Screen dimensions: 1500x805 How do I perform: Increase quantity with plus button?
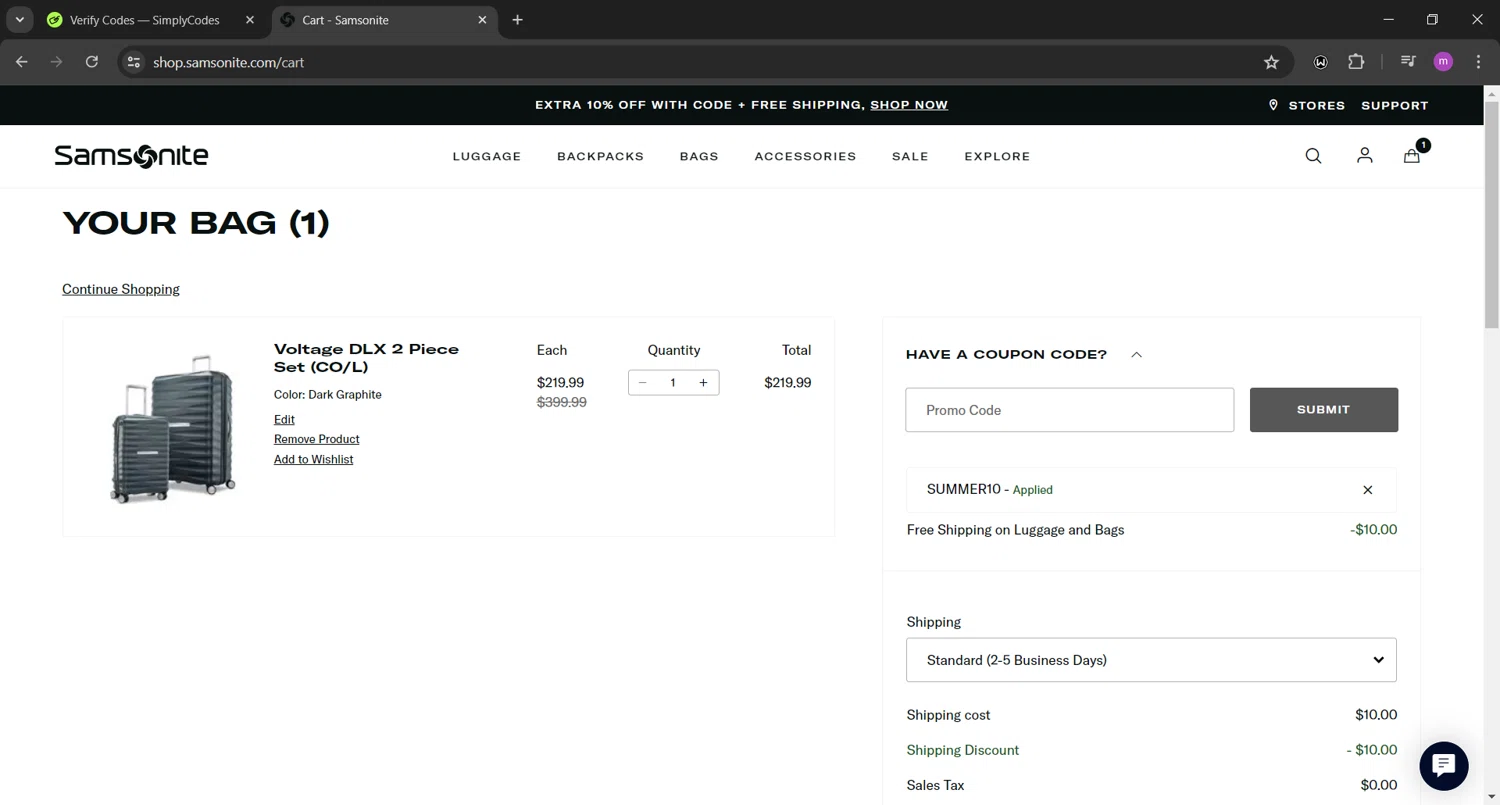click(x=703, y=383)
